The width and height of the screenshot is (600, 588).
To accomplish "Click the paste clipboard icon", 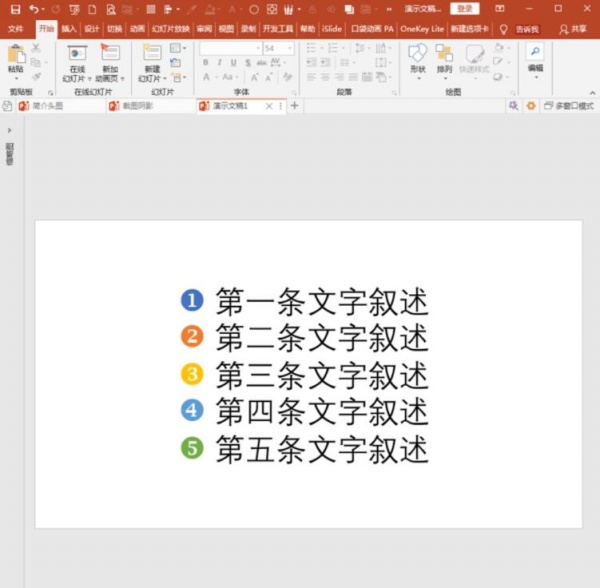I will pos(16,54).
